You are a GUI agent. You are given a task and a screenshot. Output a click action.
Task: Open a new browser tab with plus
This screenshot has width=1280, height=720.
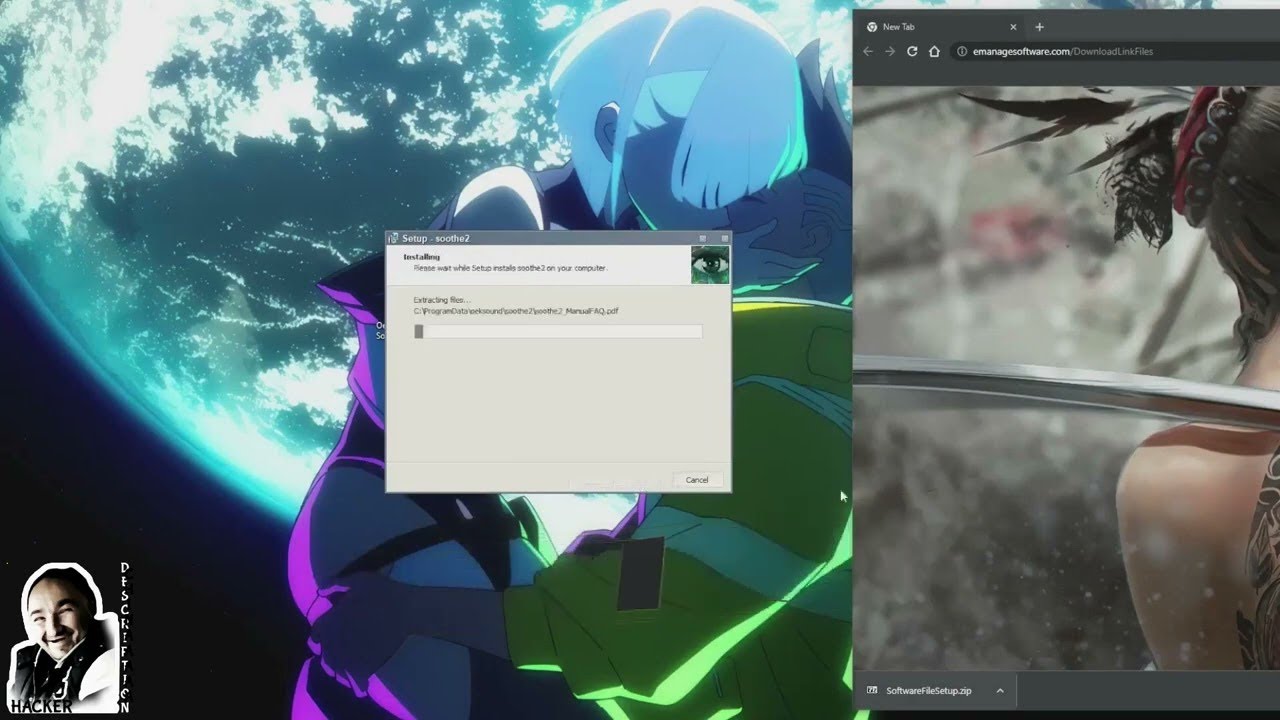click(1039, 27)
